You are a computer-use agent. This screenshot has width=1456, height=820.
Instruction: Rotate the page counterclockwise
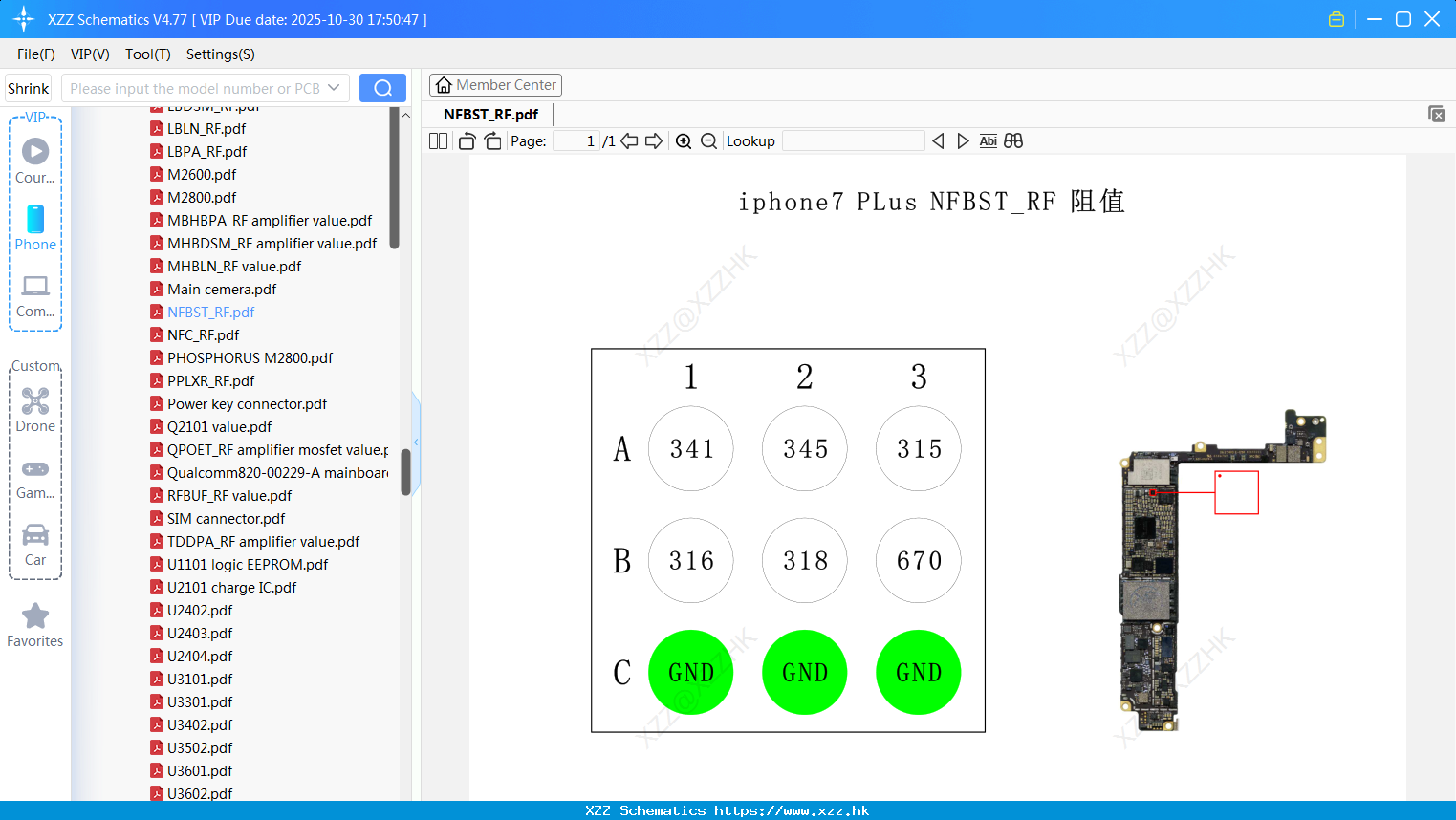467,140
